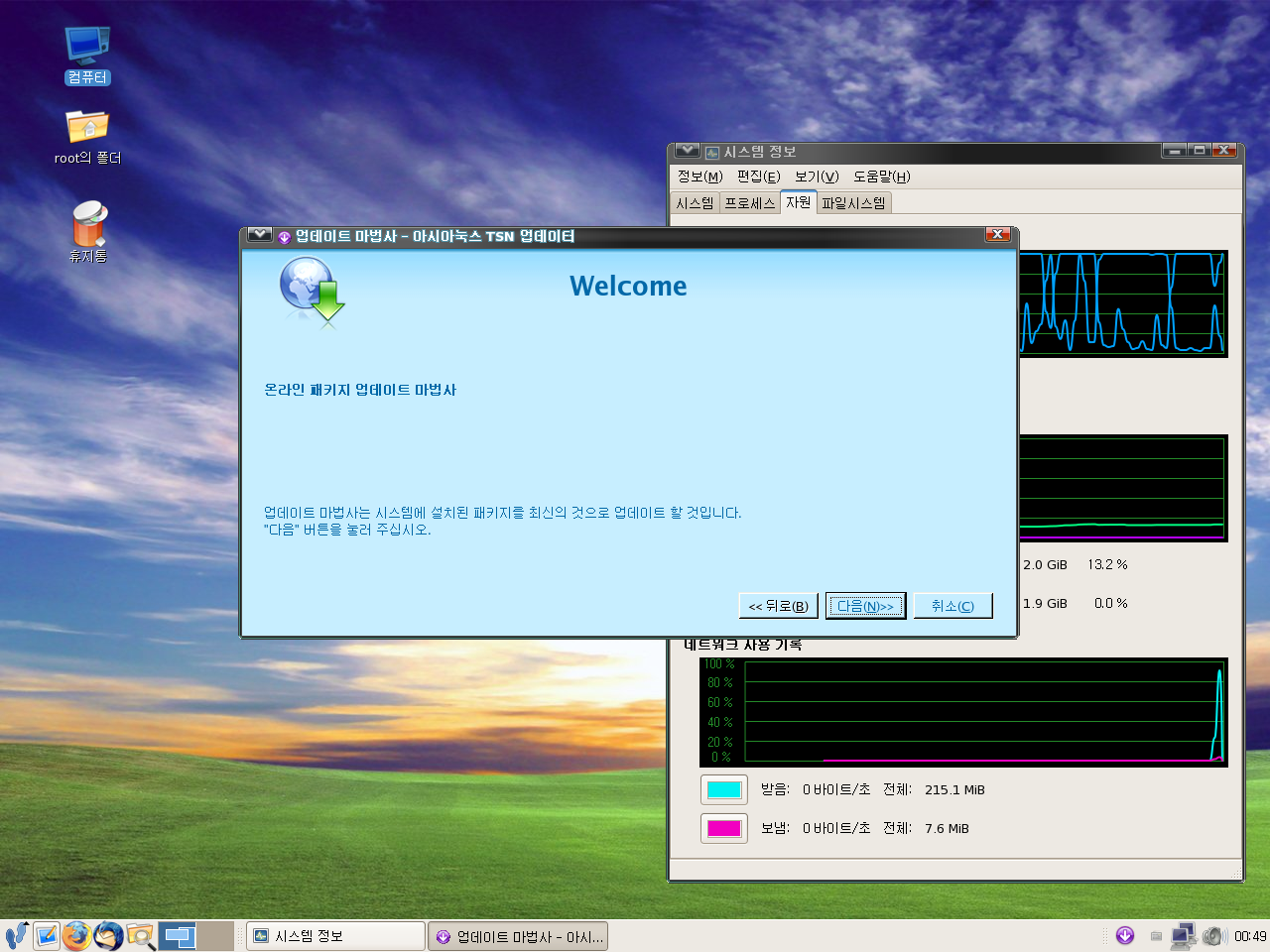Screen dimensions: 1270x952
Task: Open the volume speaker tray icon
Action: click(1214, 935)
